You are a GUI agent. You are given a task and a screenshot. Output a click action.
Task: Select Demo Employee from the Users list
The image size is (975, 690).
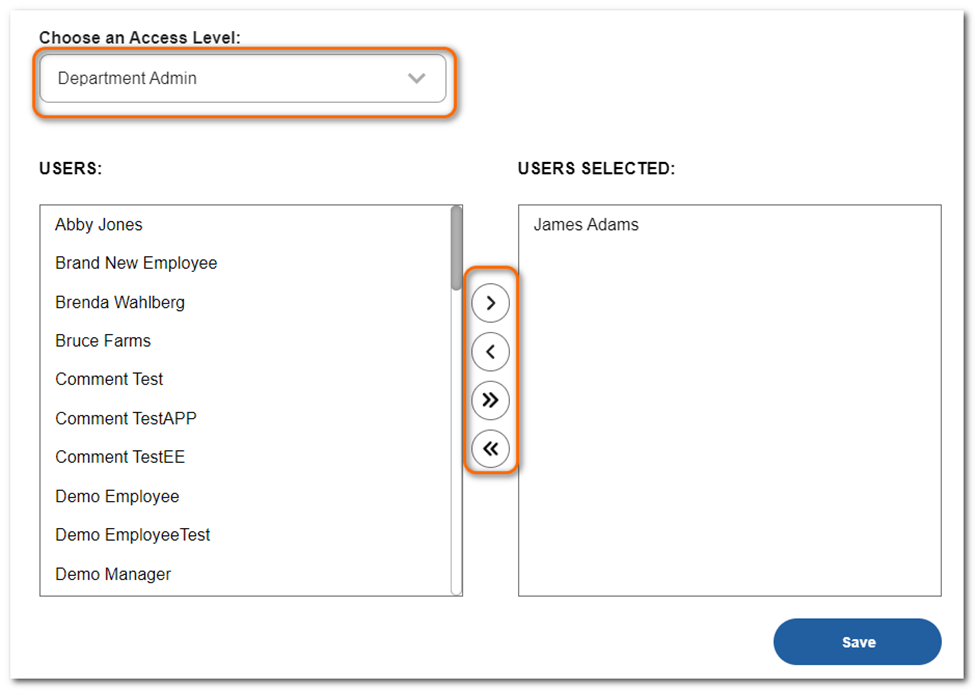(117, 496)
